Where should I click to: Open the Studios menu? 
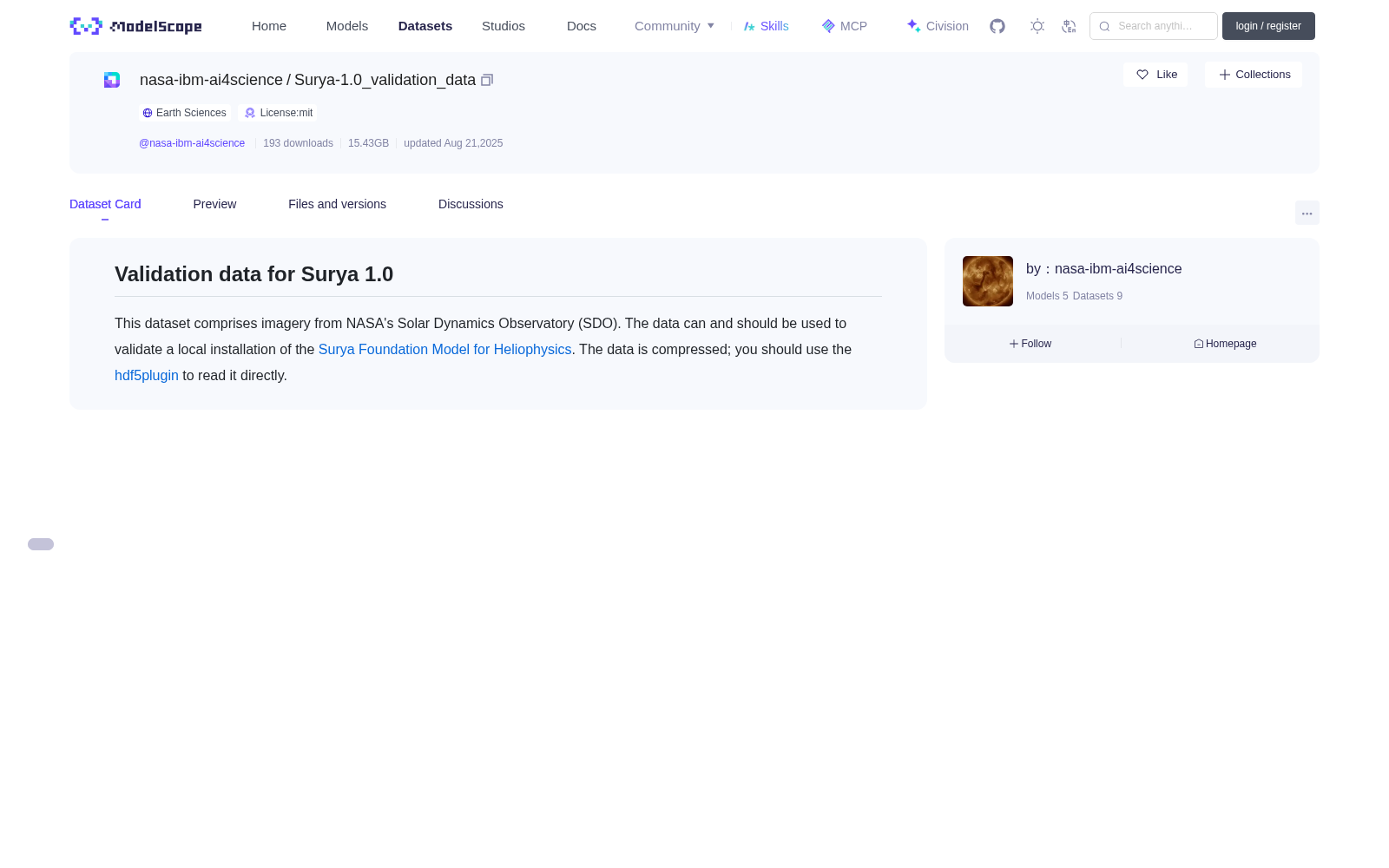[x=504, y=26]
